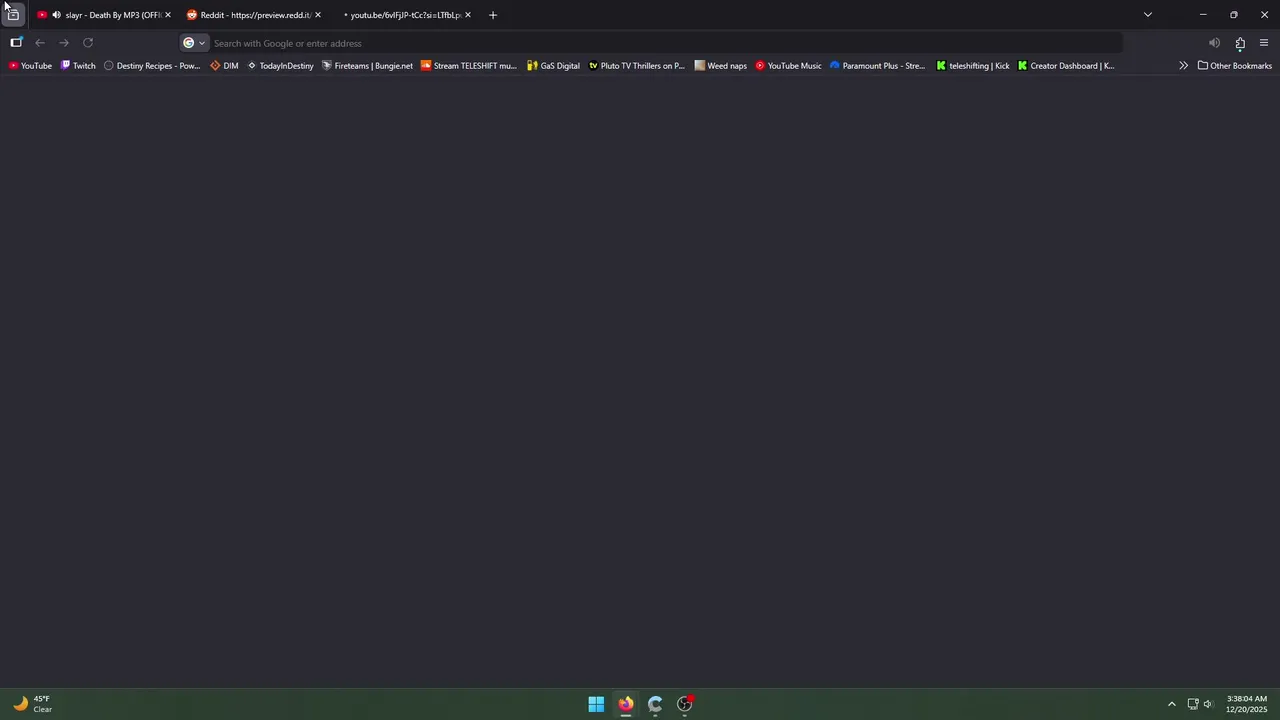The image size is (1280, 720).
Task: Open the Paramount Plus bookmark
Action: (877, 66)
